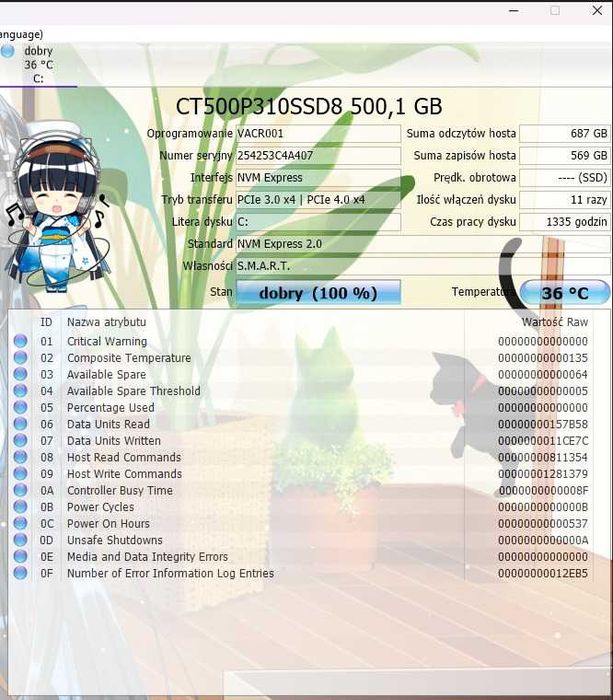Select Media and Data Integrity Errors name

click(147, 556)
